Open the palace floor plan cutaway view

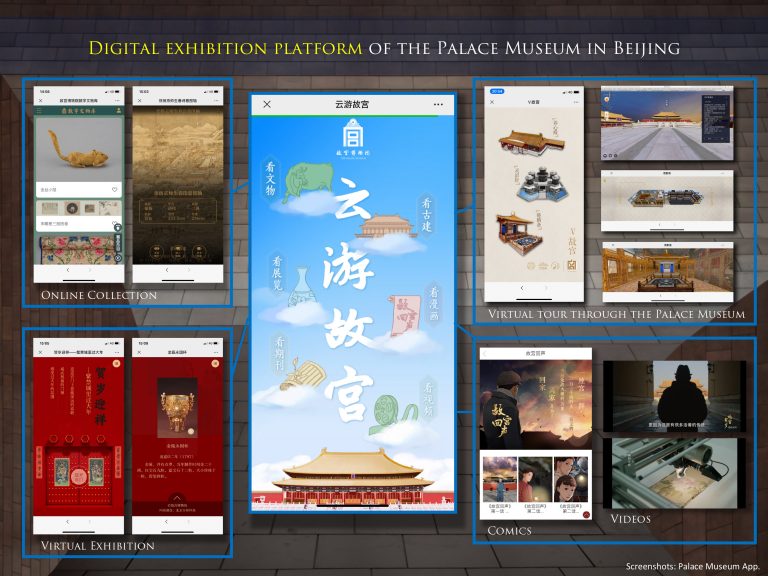(667, 201)
